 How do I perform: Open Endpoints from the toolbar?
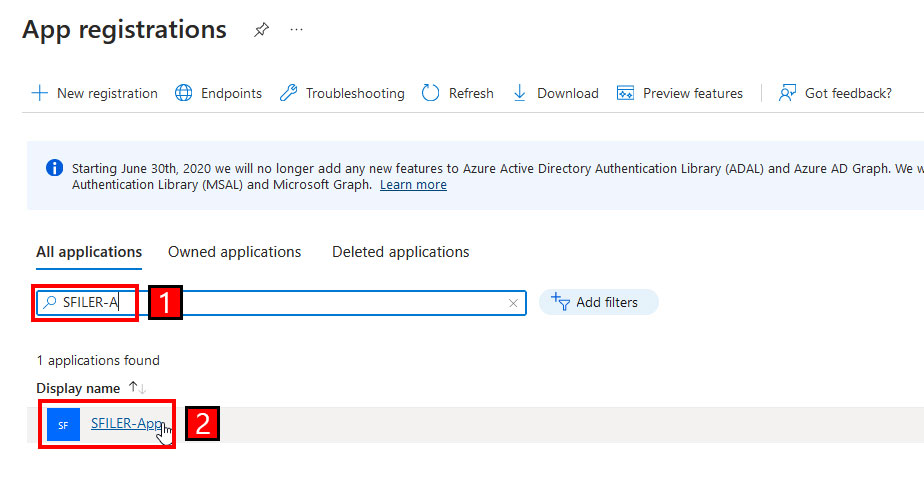tap(231, 93)
